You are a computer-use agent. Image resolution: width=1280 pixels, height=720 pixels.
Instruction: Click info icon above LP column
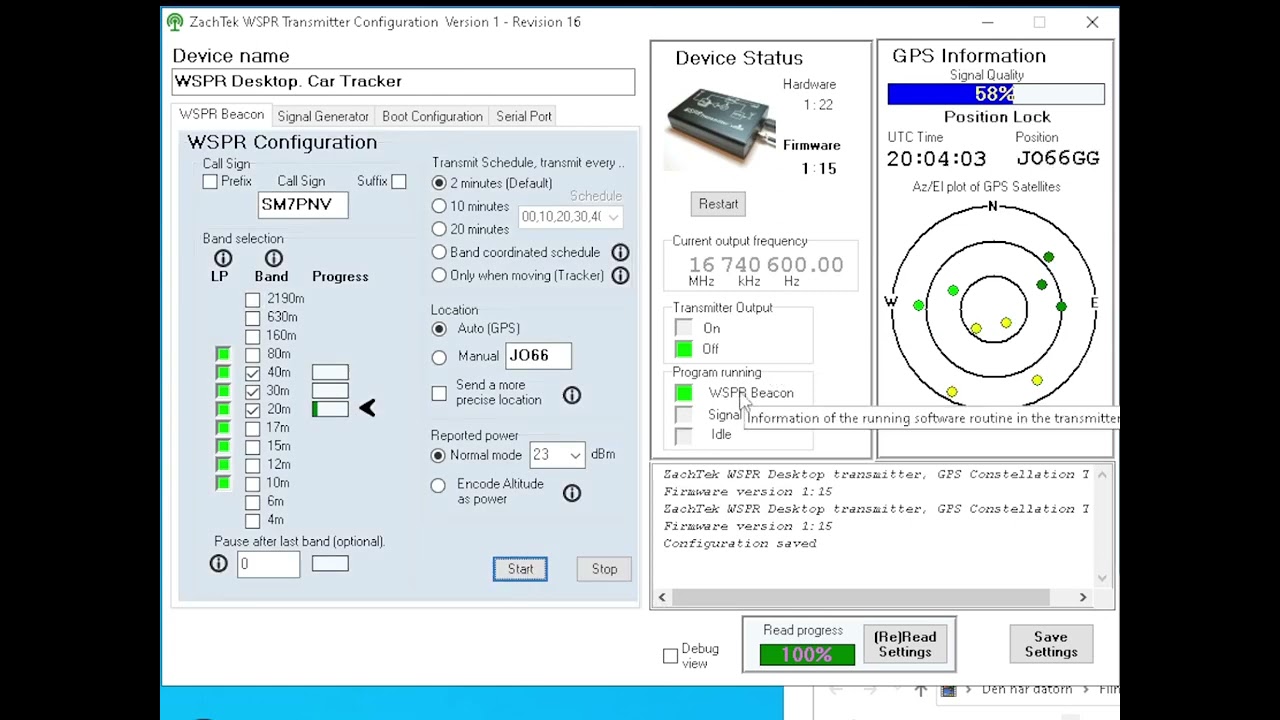tap(223, 259)
